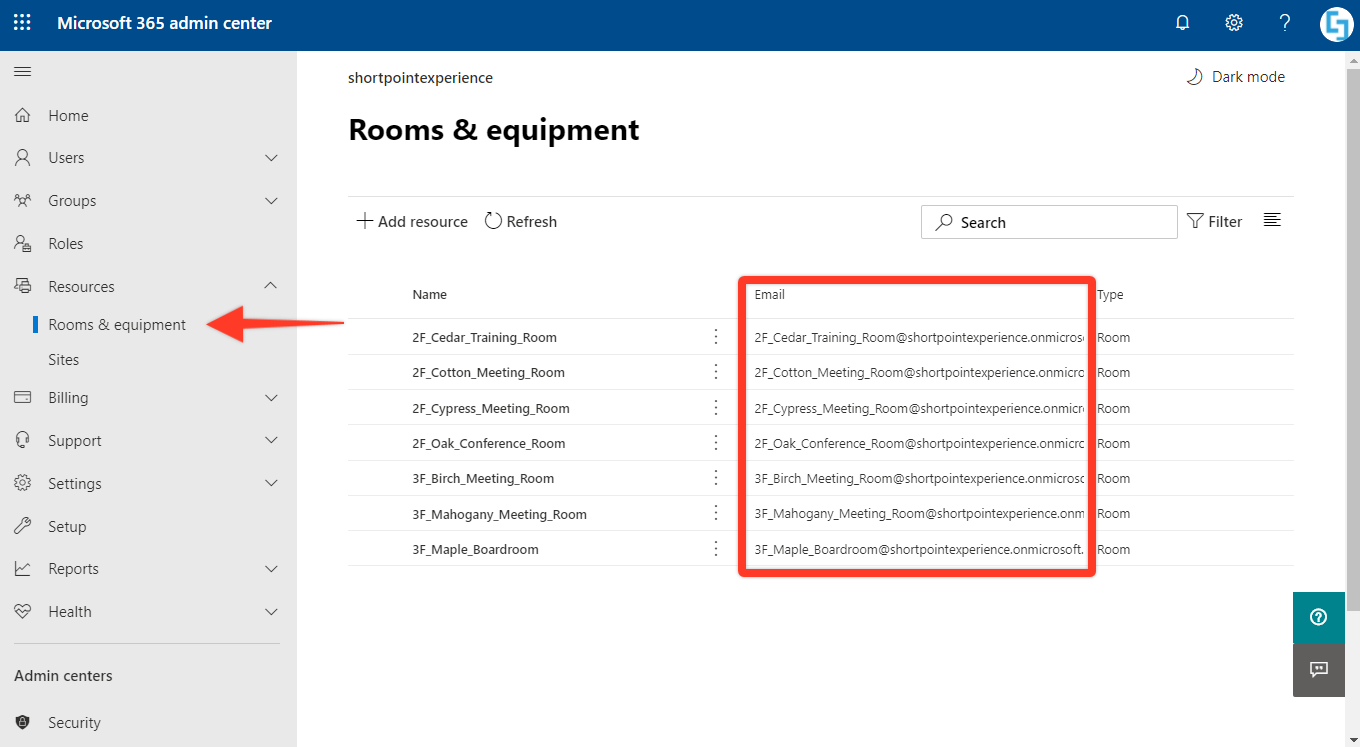Click the Reports chart icon
This screenshot has width=1360, height=747.
point(23,568)
